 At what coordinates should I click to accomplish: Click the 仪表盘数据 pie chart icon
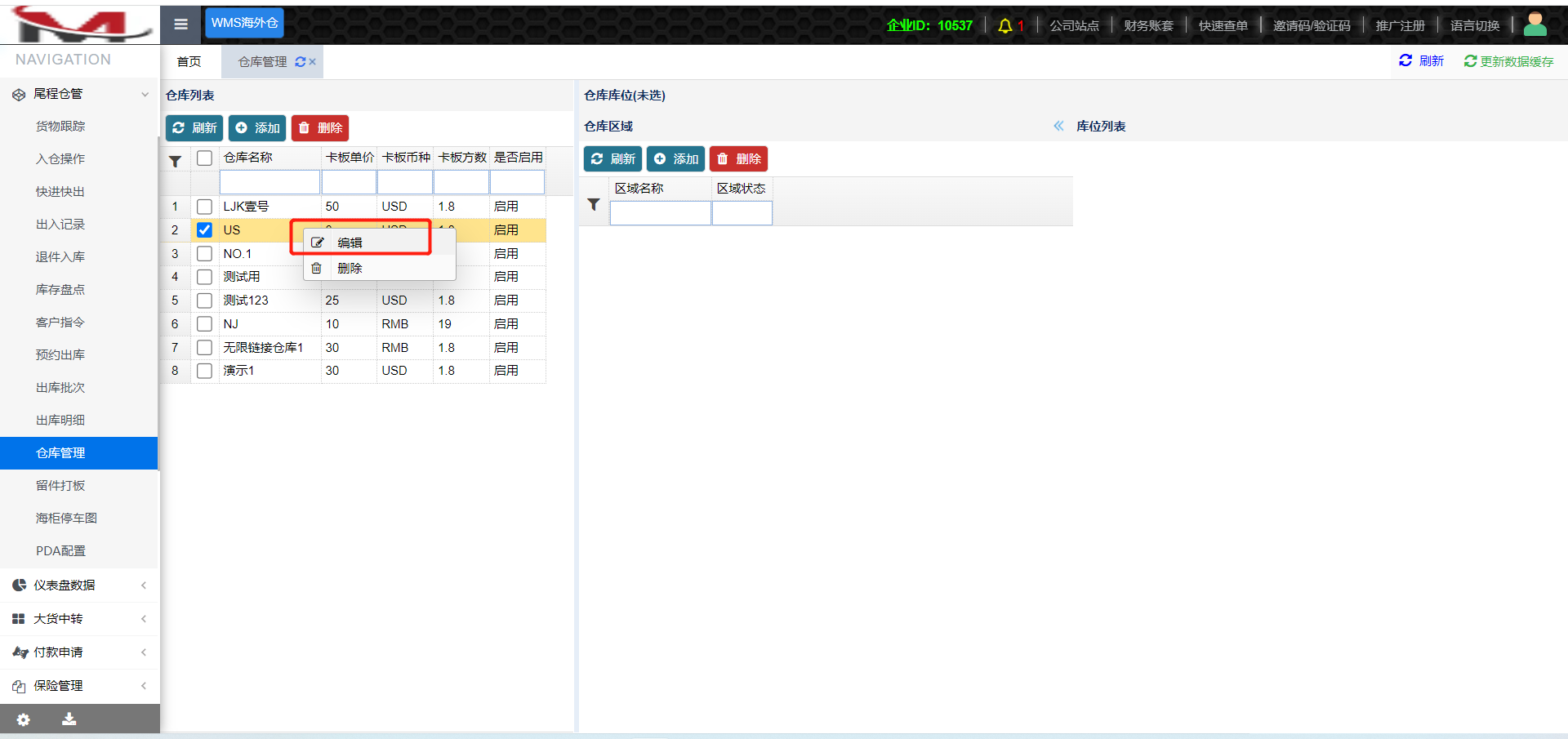[x=19, y=585]
